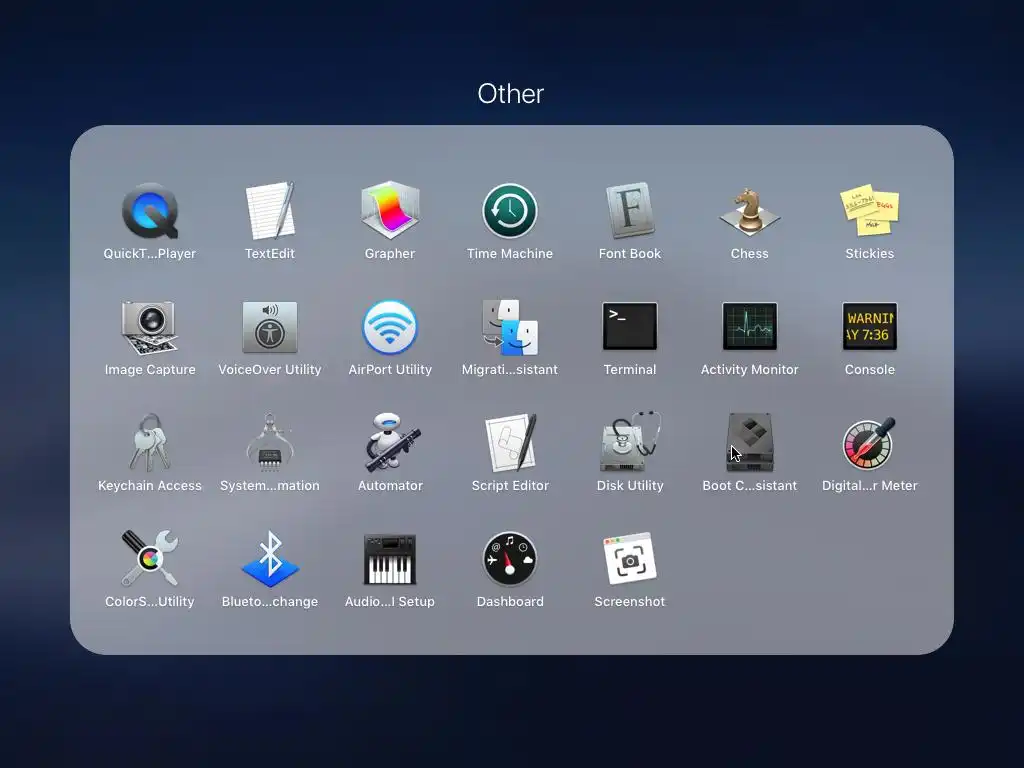Click the "Activity Monitor" label text
1024x768 pixels.
coord(750,370)
